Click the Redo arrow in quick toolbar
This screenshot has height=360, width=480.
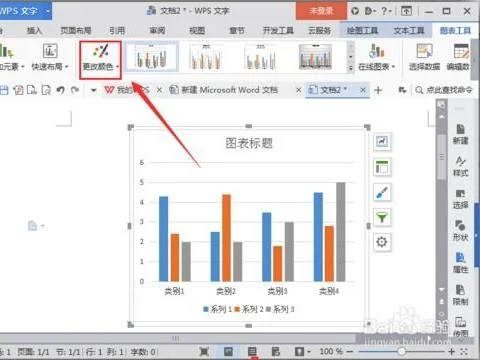point(75,90)
